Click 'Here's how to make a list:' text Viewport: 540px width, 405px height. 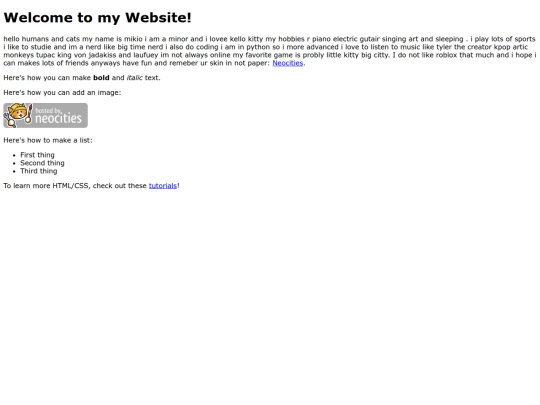[48, 140]
